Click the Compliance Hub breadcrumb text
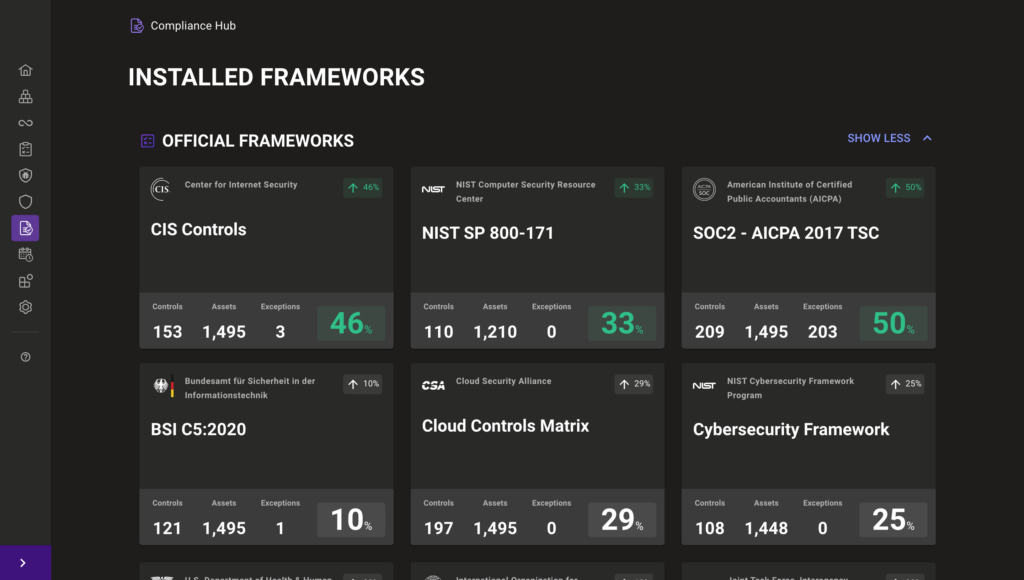This screenshot has width=1024, height=580. [x=193, y=25]
